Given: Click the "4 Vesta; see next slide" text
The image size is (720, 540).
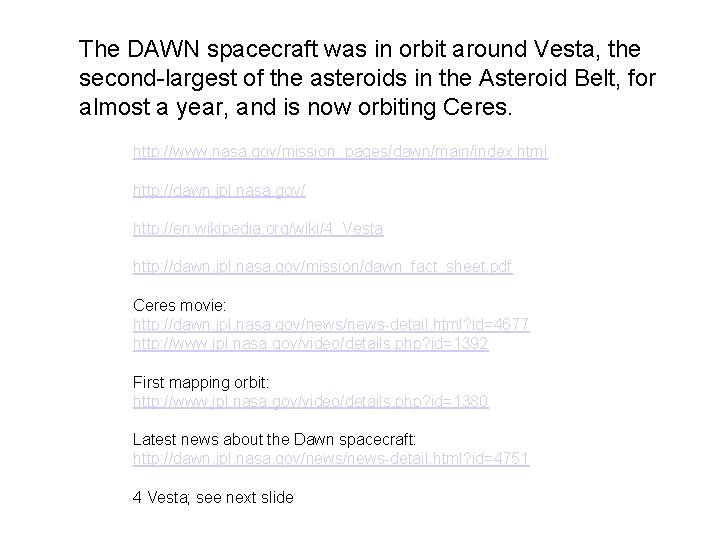Looking at the screenshot, I should [213, 497].
